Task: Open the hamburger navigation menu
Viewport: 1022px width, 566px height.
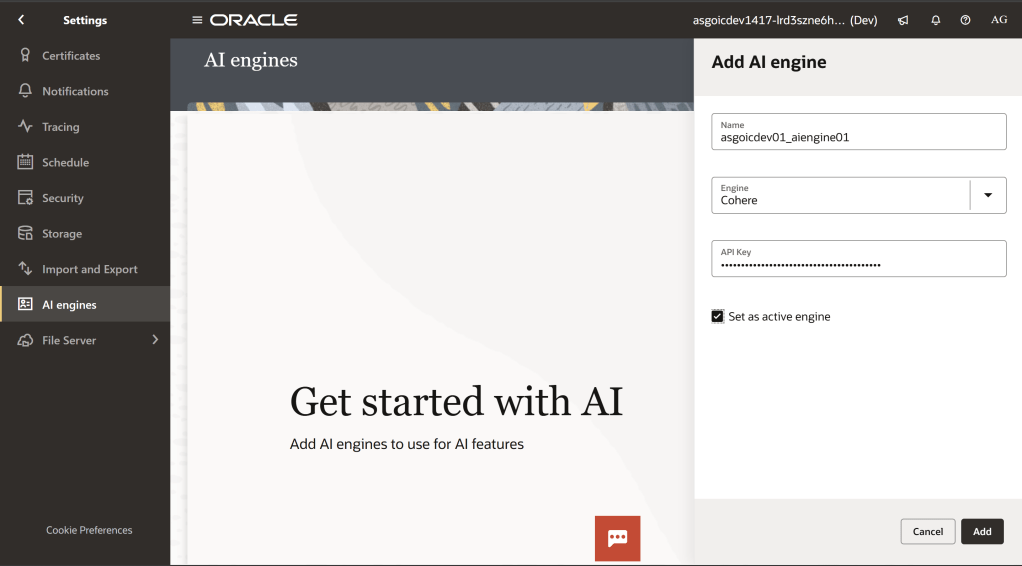Action: (197, 20)
